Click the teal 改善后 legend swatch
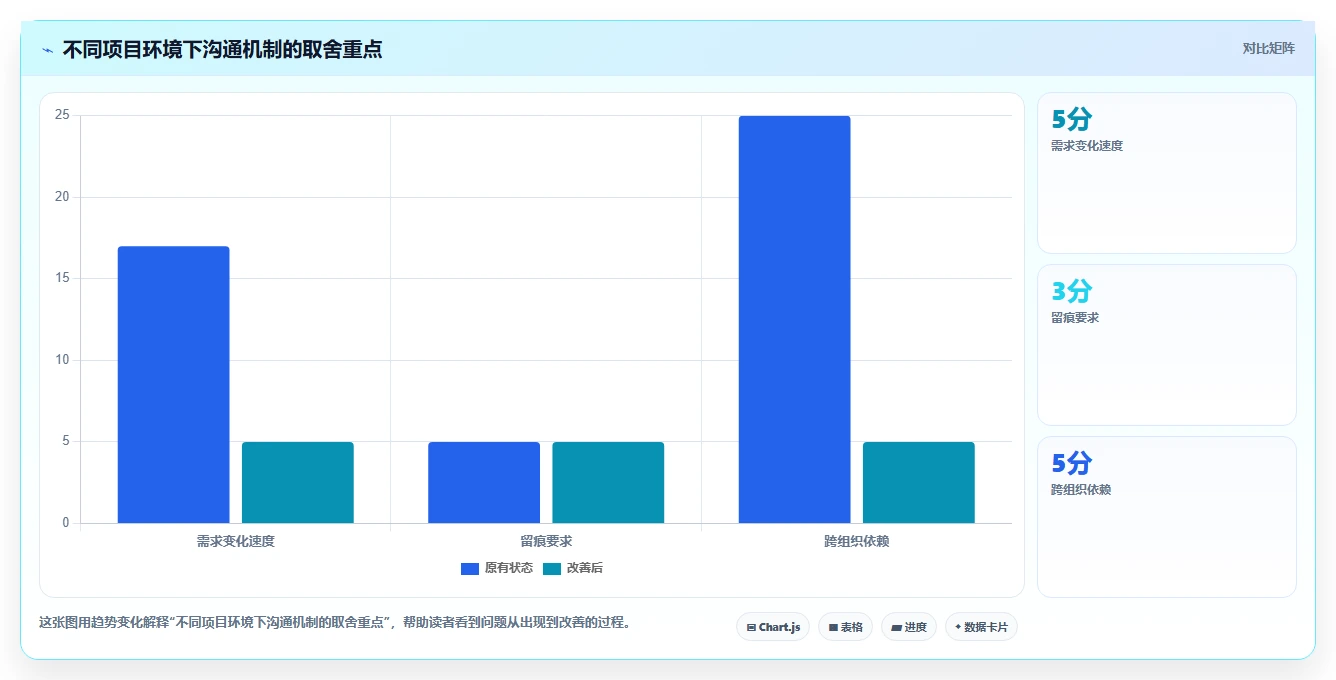The image size is (1336, 680). (552, 569)
